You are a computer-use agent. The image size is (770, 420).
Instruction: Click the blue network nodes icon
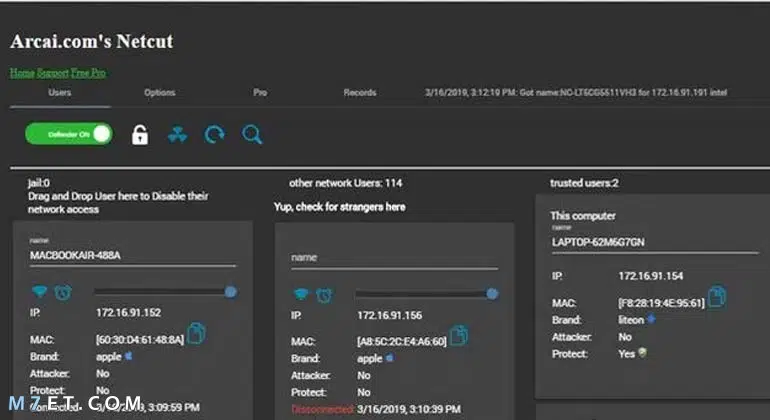(177, 135)
